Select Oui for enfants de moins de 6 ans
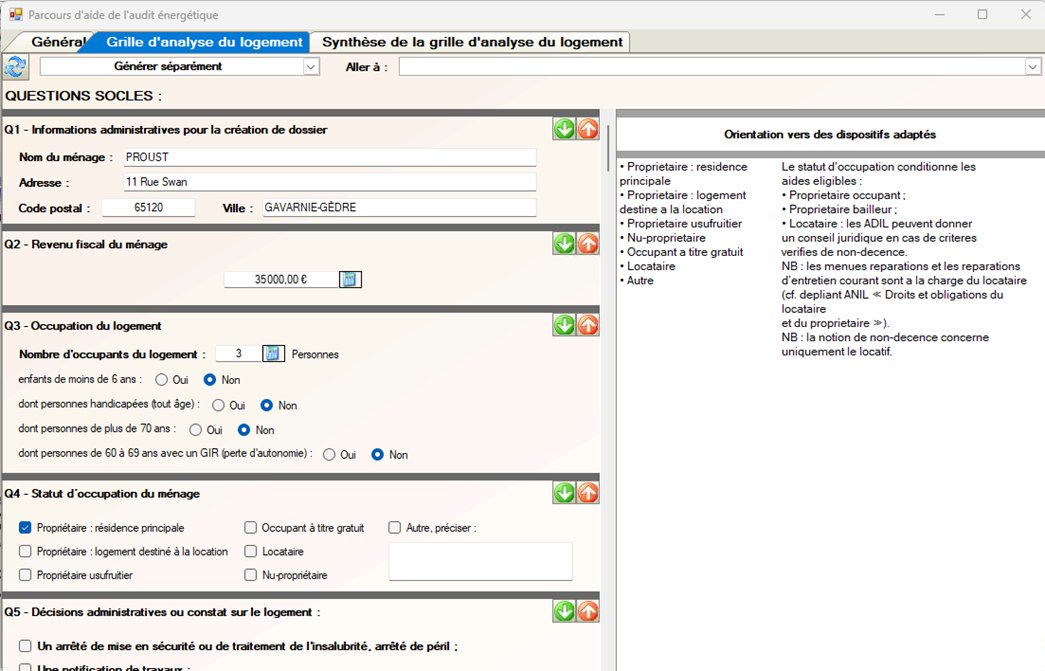Screen dimensions: 1045x671 point(162,380)
